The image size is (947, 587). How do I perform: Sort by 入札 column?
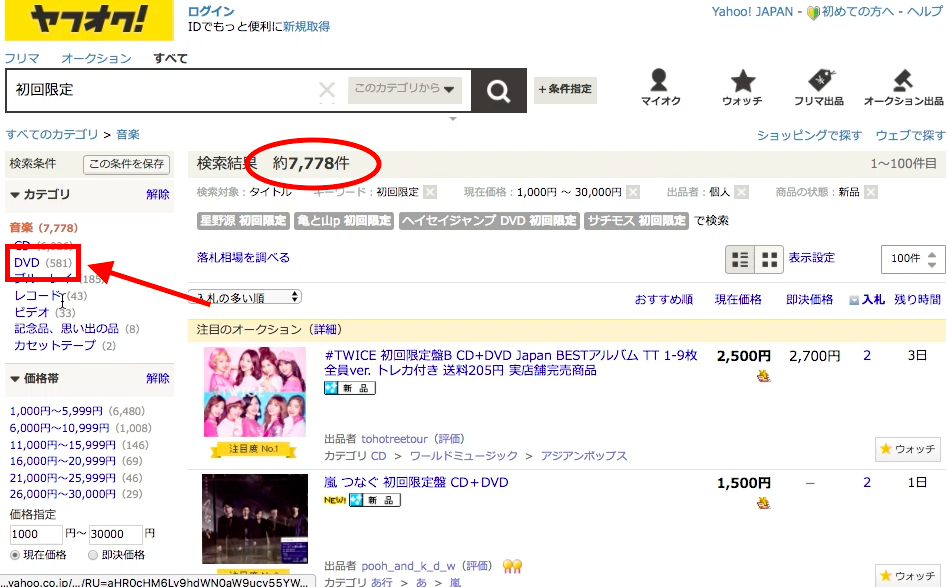coord(873,300)
